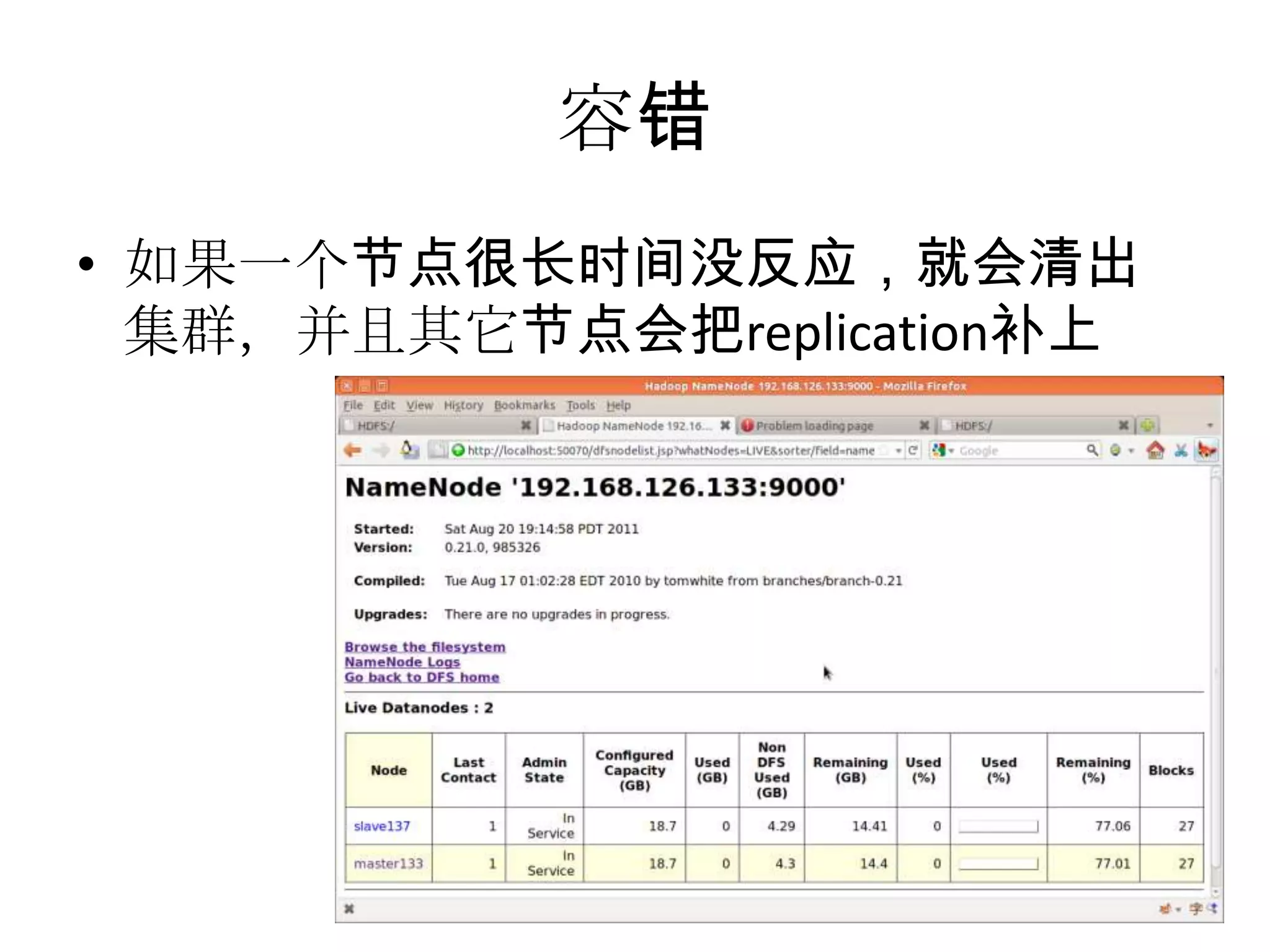The width and height of the screenshot is (1270, 952).
Task: Click the window close button in the Firefox title bar
Action: pyautogui.click(x=347, y=386)
